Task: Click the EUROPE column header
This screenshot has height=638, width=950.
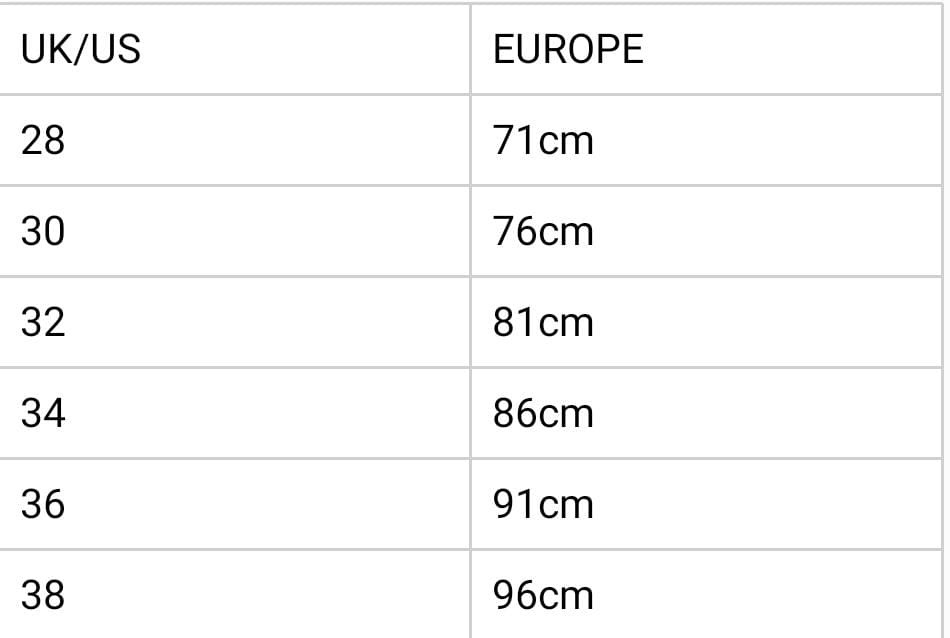Action: pyautogui.click(x=568, y=49)
